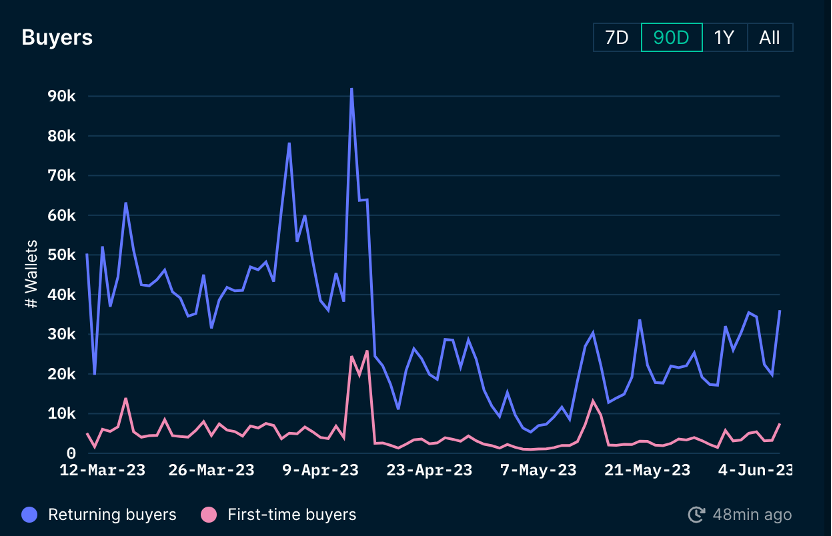Click the pink First-time buyers legend dot

coord(208,515)
